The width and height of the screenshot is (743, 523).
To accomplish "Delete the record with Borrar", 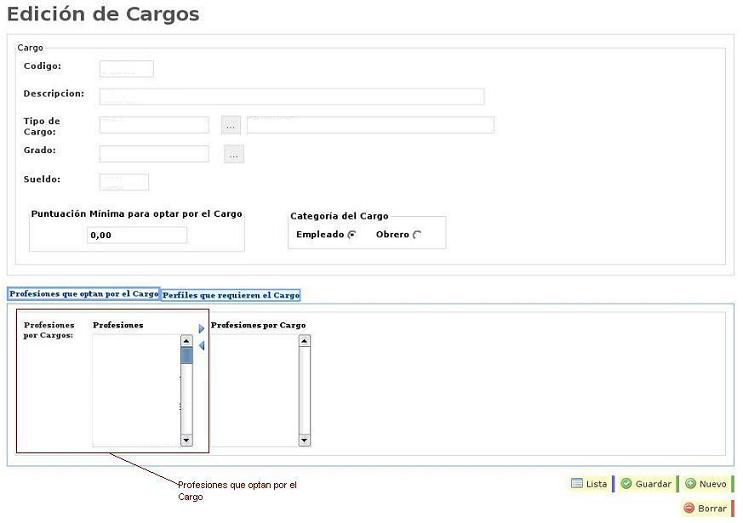I will tap(705, 508).
